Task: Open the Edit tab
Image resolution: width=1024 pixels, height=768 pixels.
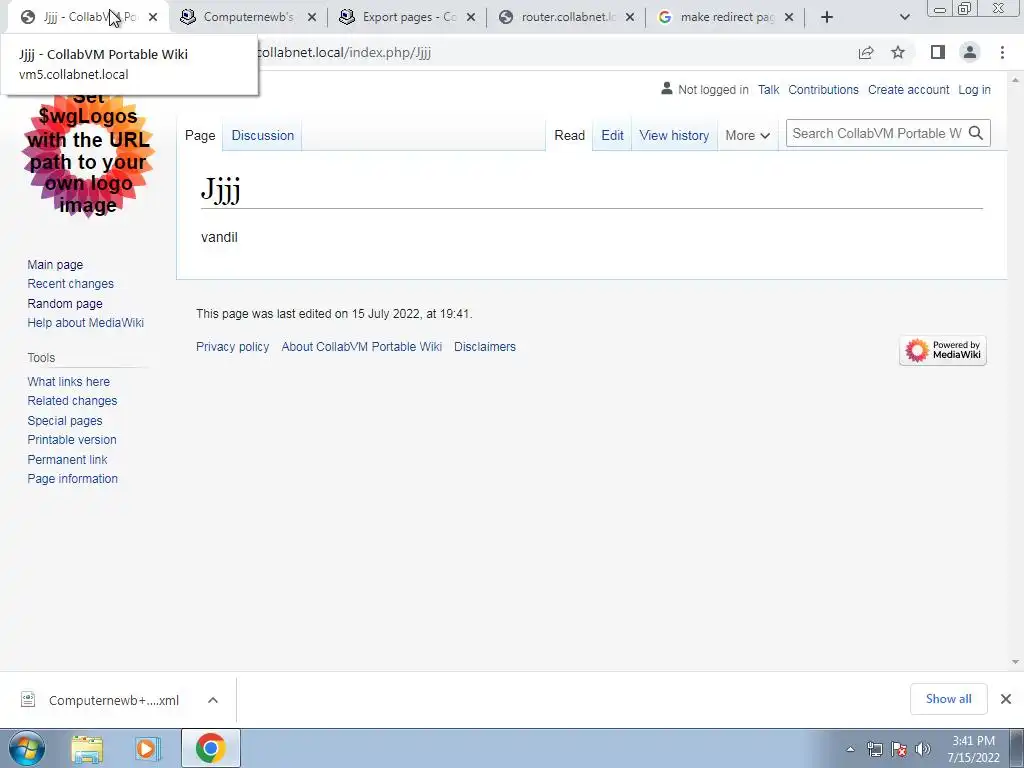Action: pyautogui.click(x=613, y=135)
